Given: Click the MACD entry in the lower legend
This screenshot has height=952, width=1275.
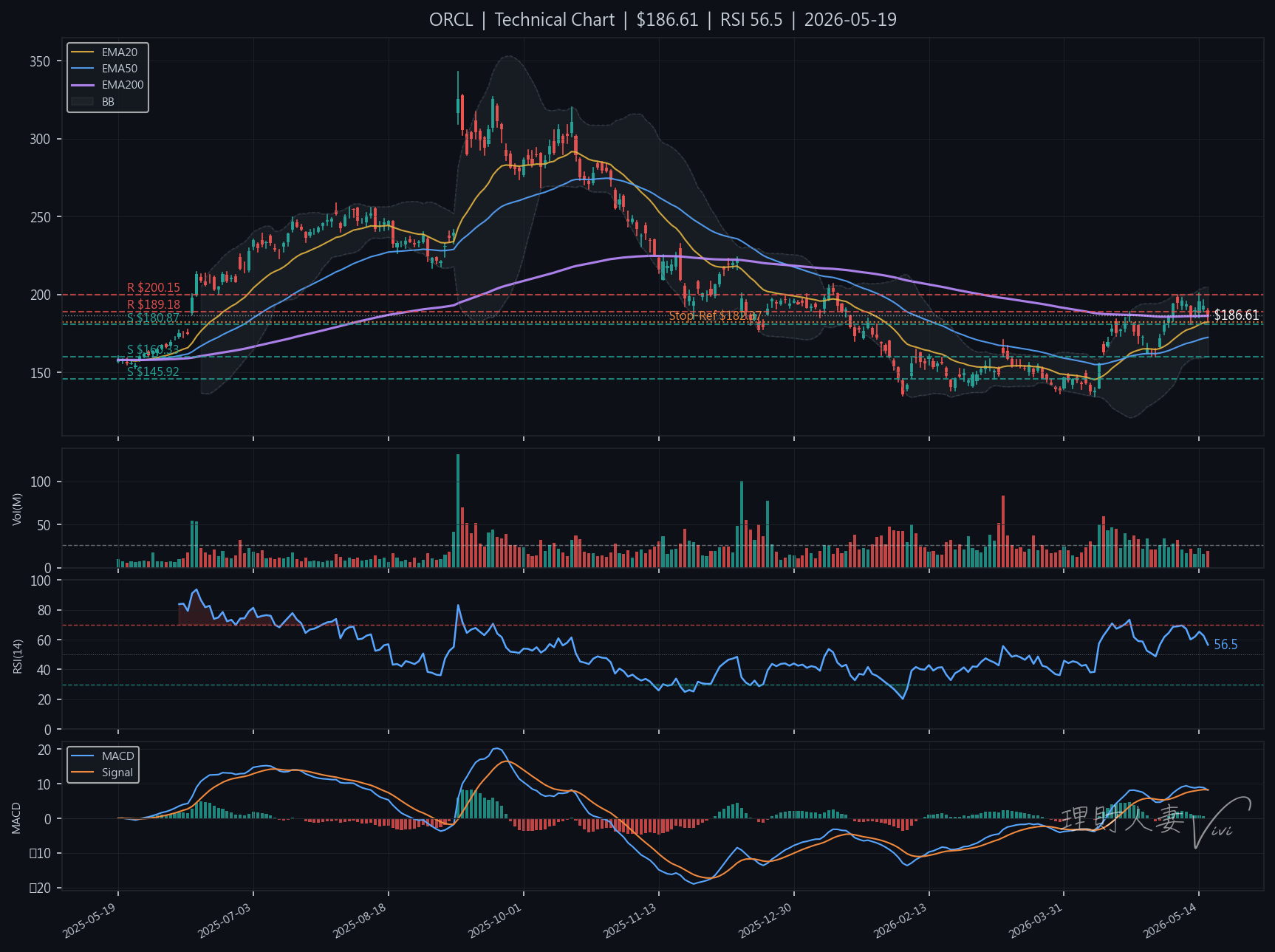Looking at the screenshot, I should 117,756.
